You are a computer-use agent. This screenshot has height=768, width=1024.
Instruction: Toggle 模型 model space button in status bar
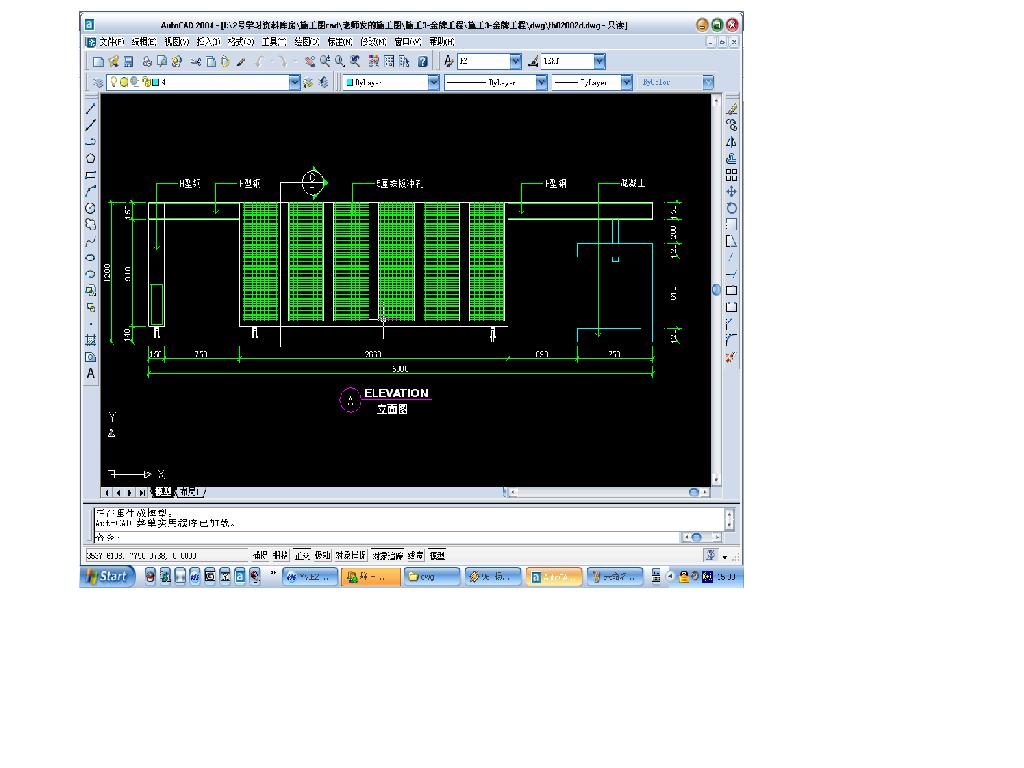pos(437,555)
